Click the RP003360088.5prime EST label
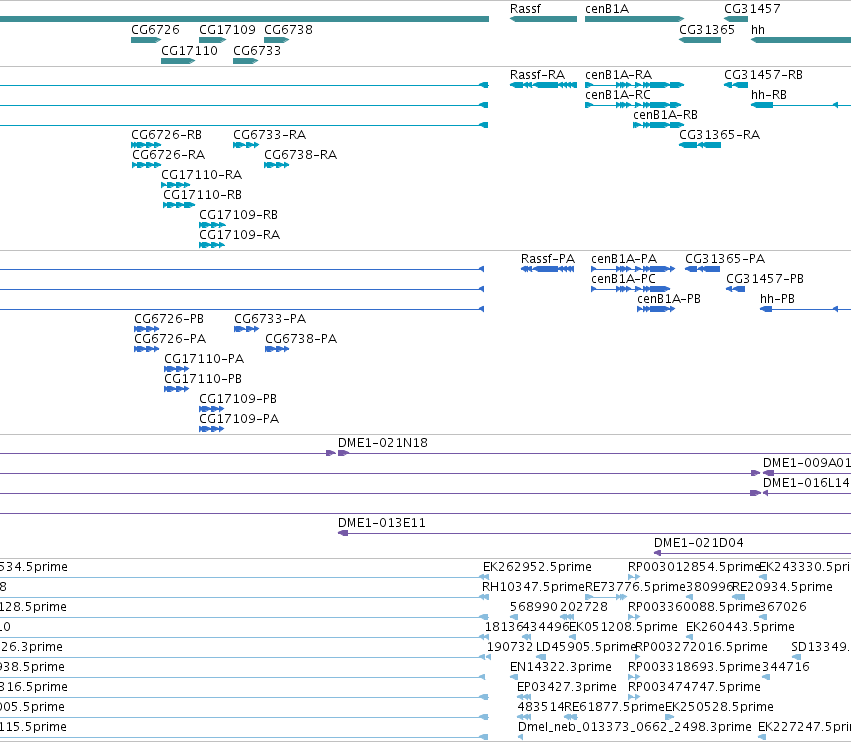851x742 pixels. pyautogui.click(x=693, y=607)
